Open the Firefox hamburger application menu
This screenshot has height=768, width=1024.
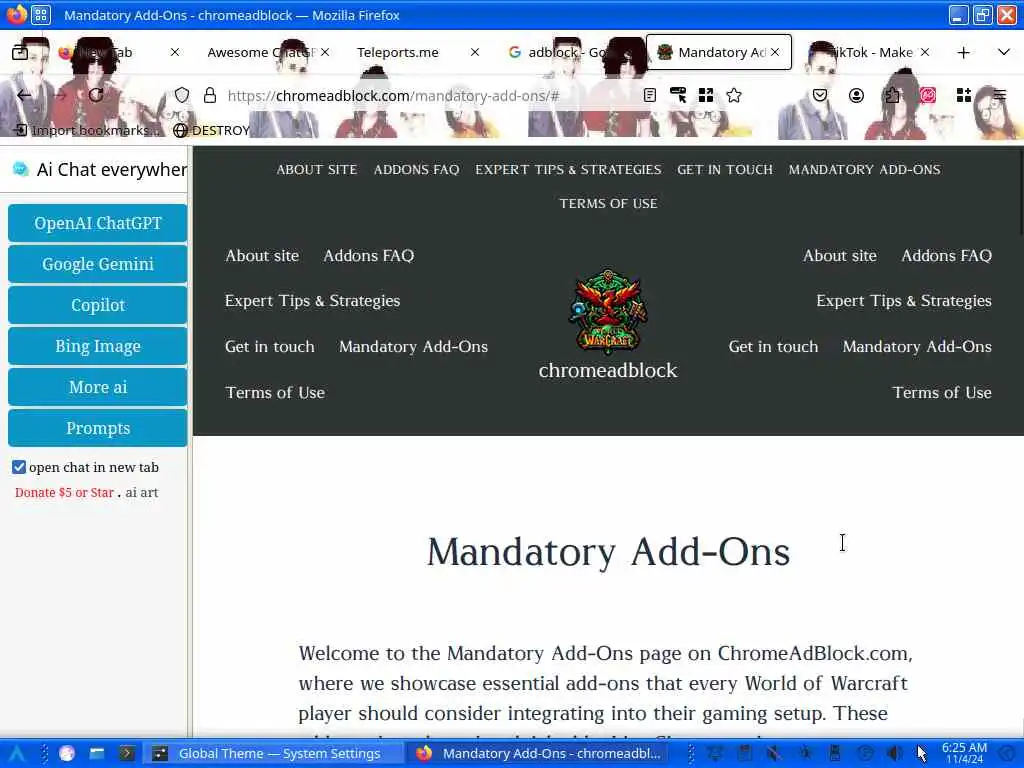[x=1000, y=95]
